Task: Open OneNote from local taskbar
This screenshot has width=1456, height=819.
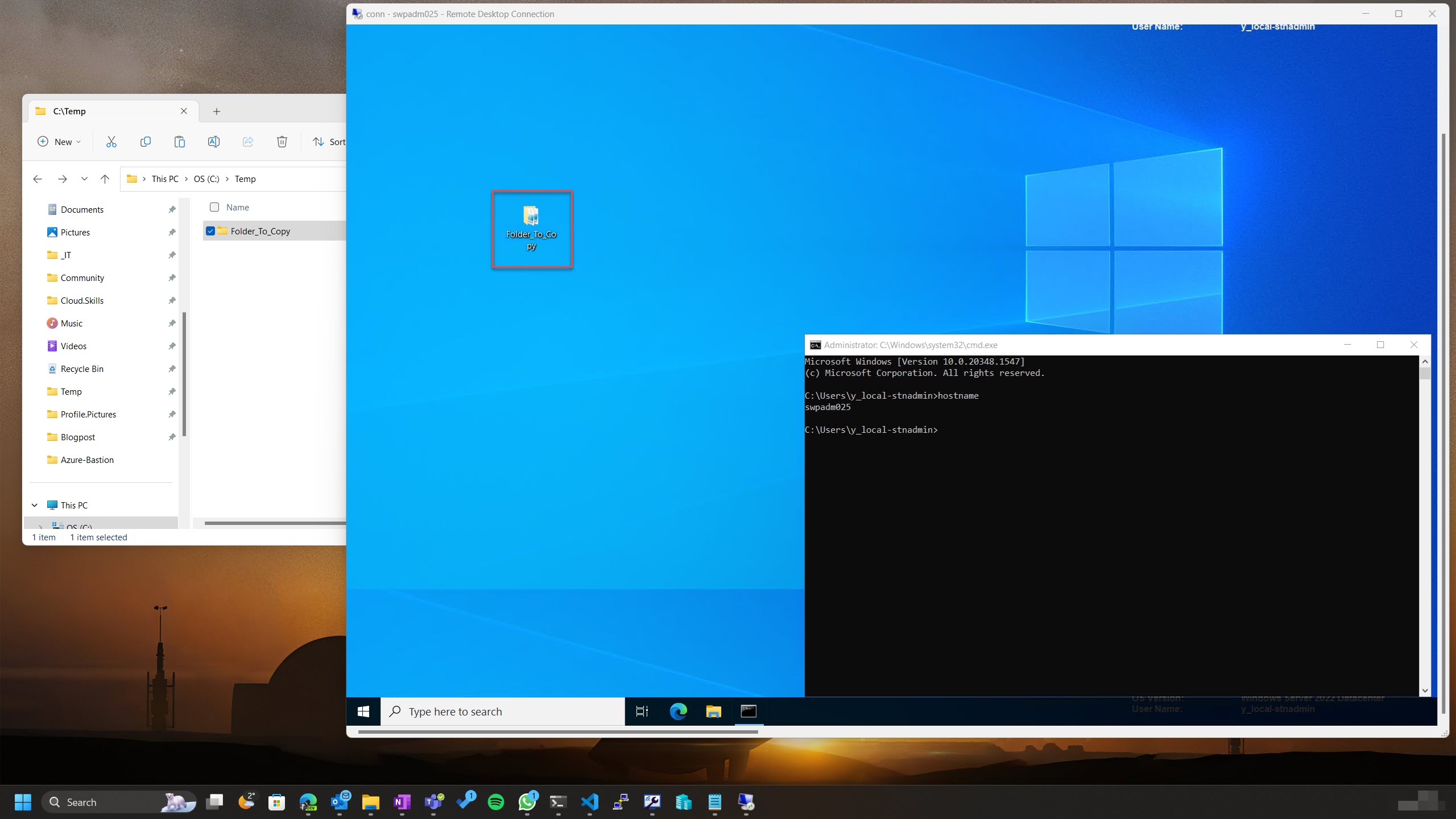Action: tap(402, 802)
